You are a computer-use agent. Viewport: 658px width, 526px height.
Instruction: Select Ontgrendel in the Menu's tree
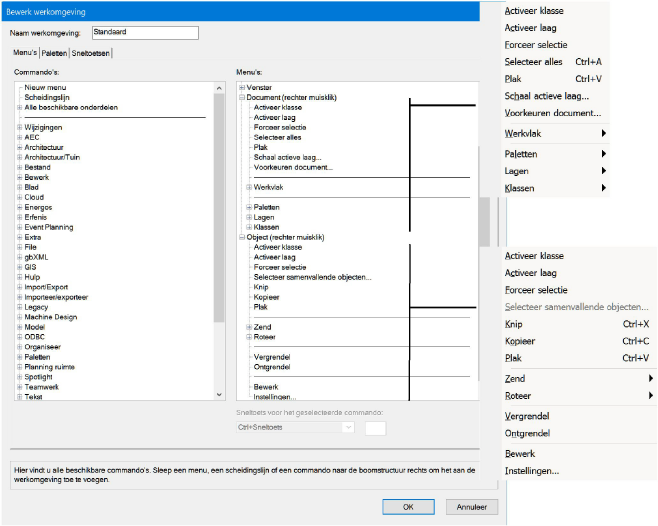(272, 367)
